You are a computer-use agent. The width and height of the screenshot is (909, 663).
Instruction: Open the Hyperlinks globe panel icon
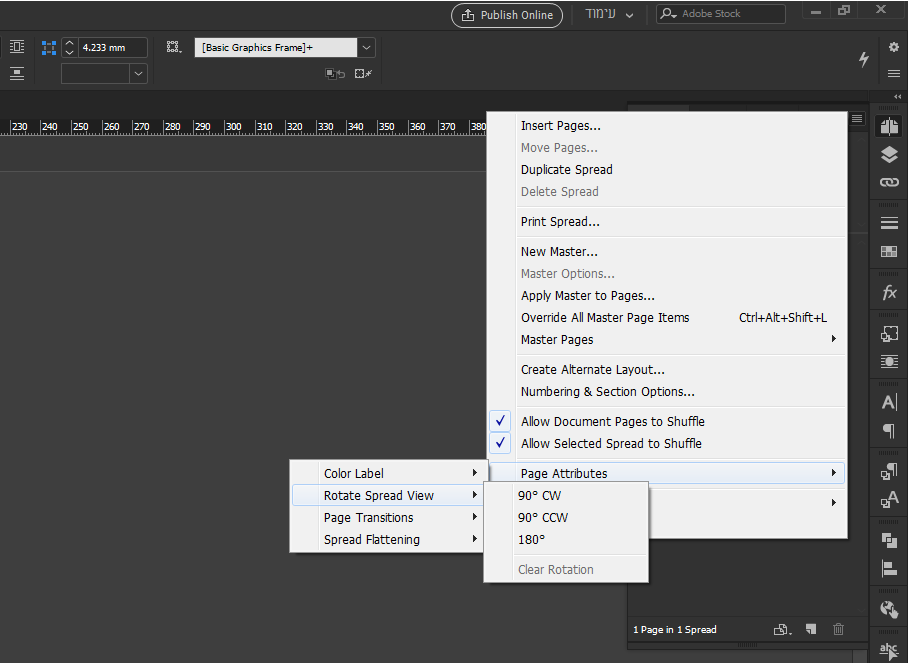click(889, 609)
